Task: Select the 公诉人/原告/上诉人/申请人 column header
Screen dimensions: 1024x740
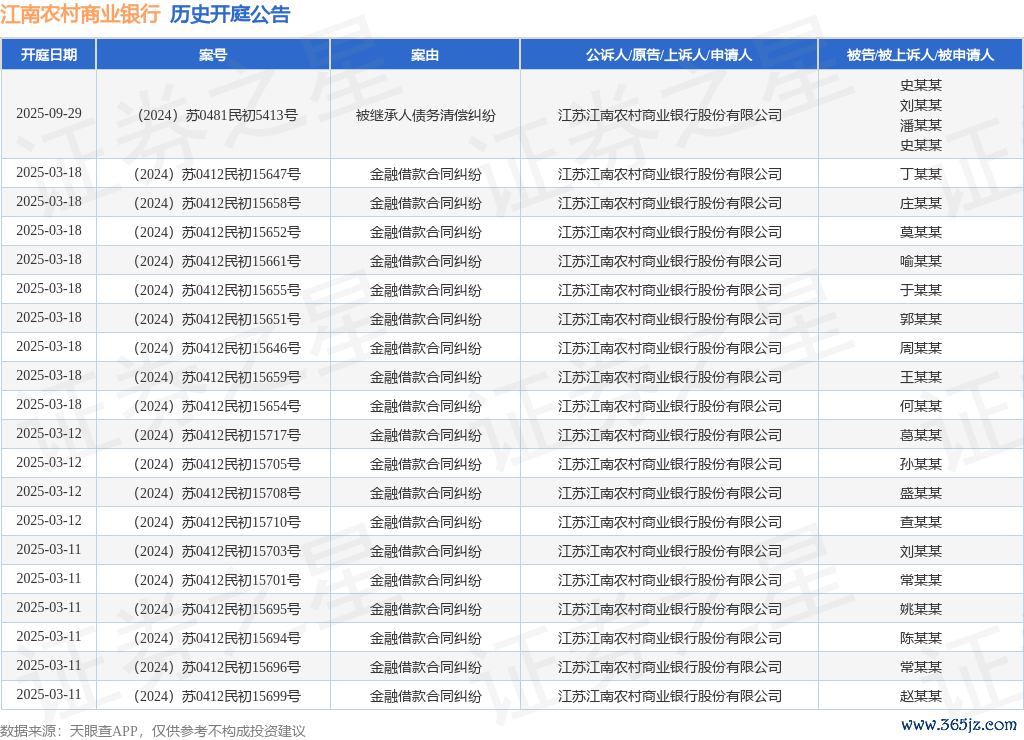Action: click(669, 55)
